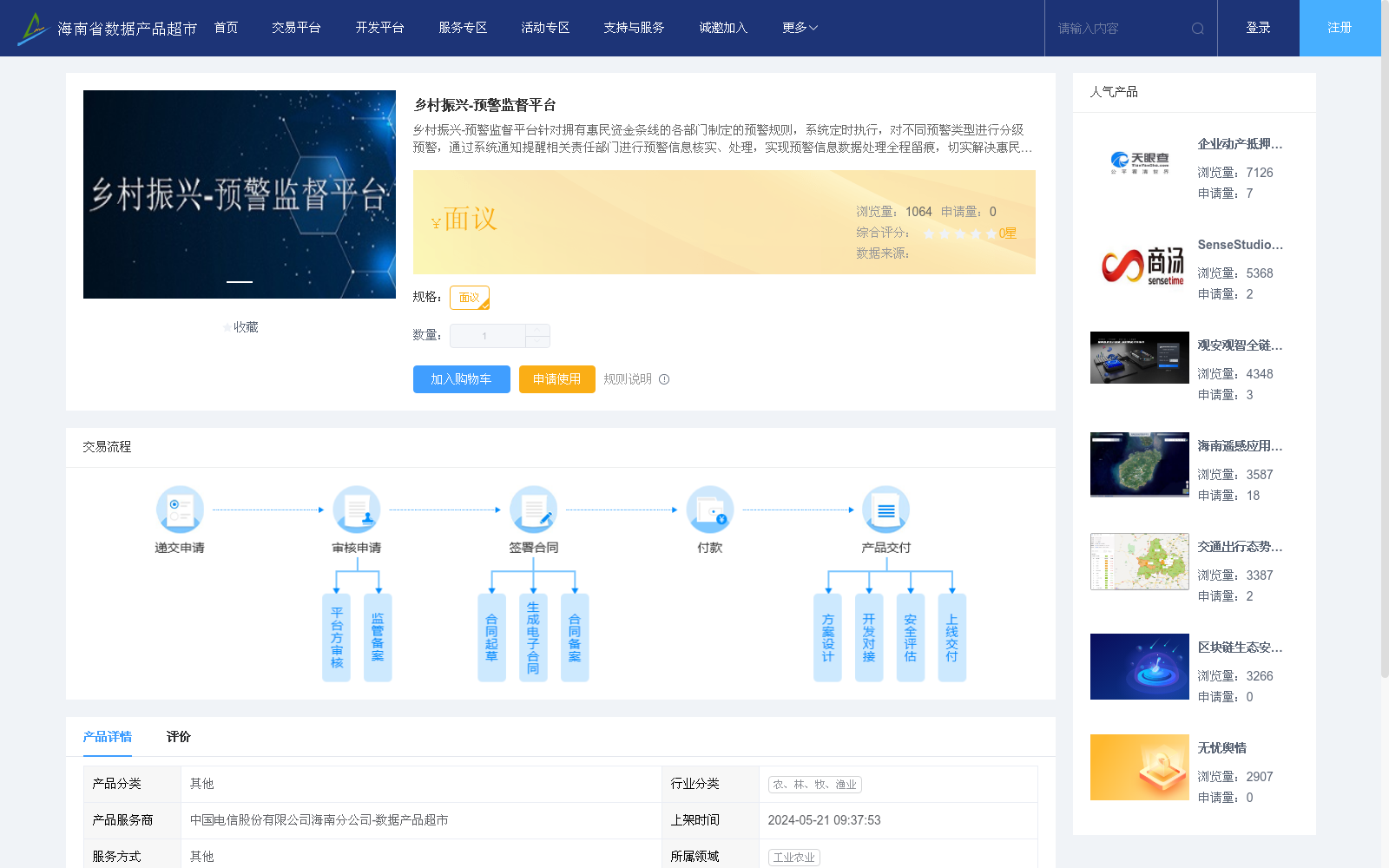Click the 付款 flow step icon
1389x868 pixels.
pos(710,510)
